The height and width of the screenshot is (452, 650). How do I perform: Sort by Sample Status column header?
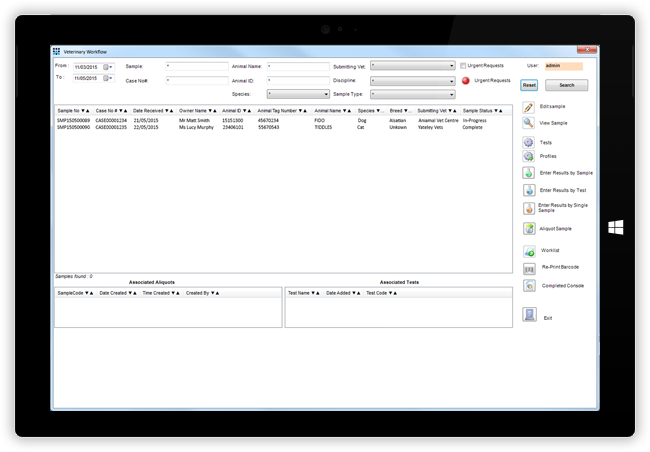pyautogui.click(x=483, y=111)
